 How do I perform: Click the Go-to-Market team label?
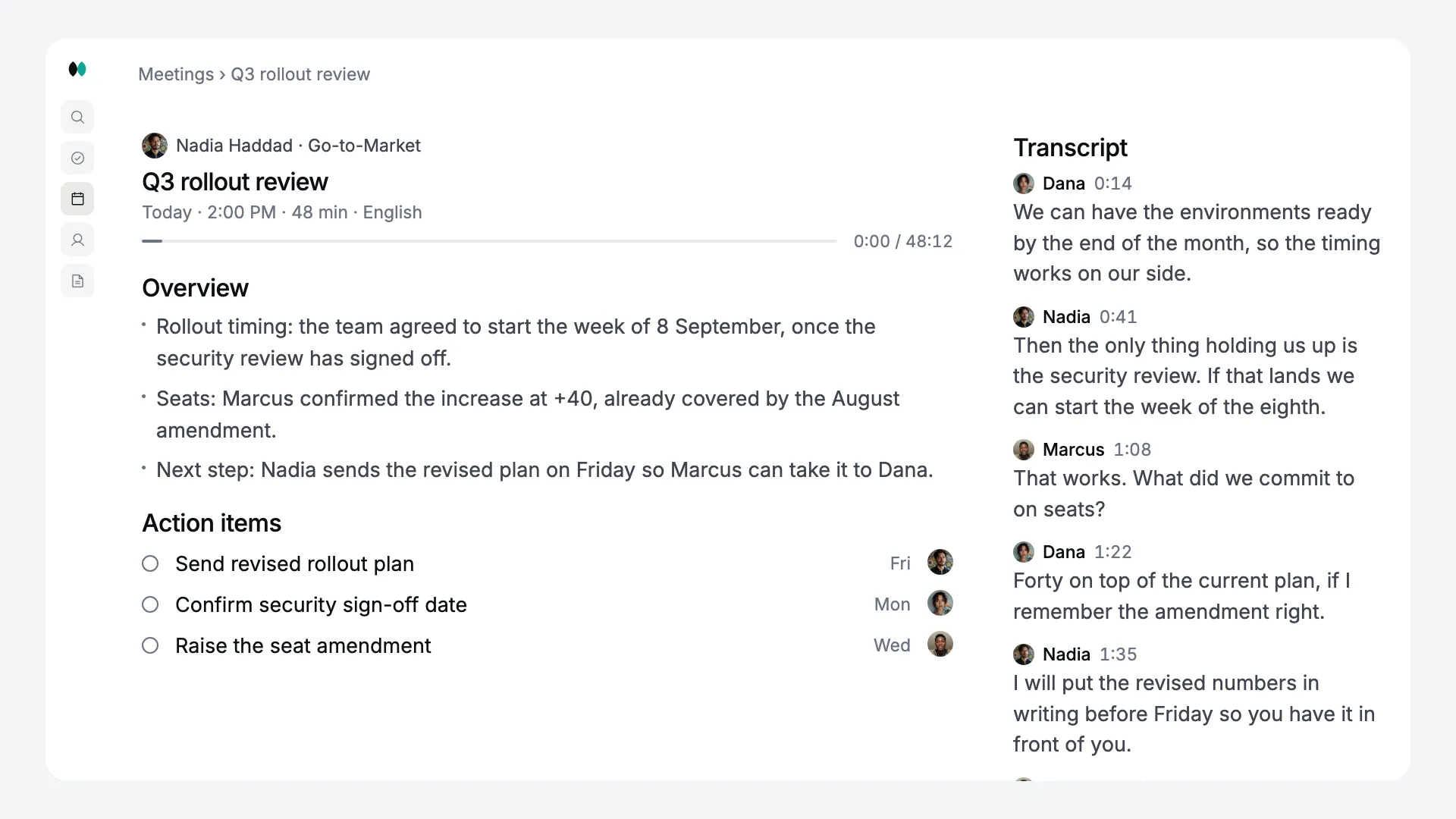tap(364, 146)
